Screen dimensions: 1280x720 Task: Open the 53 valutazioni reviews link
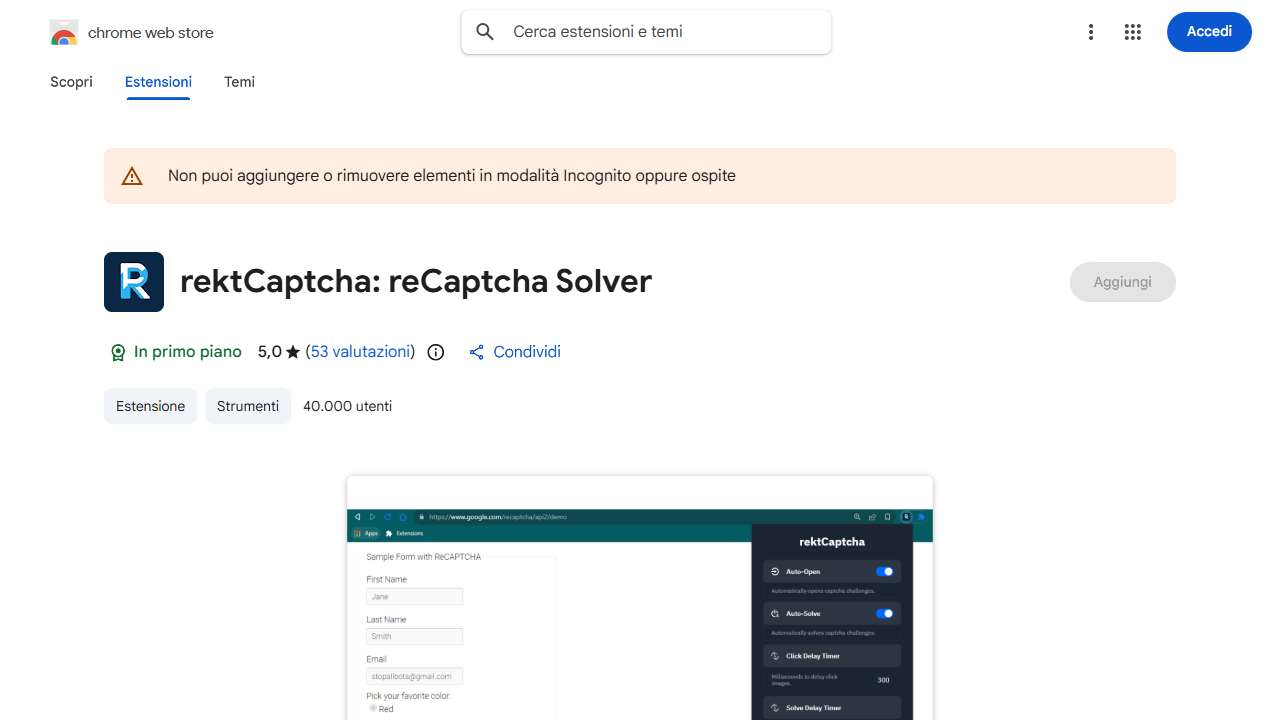[x=360, y=352]
